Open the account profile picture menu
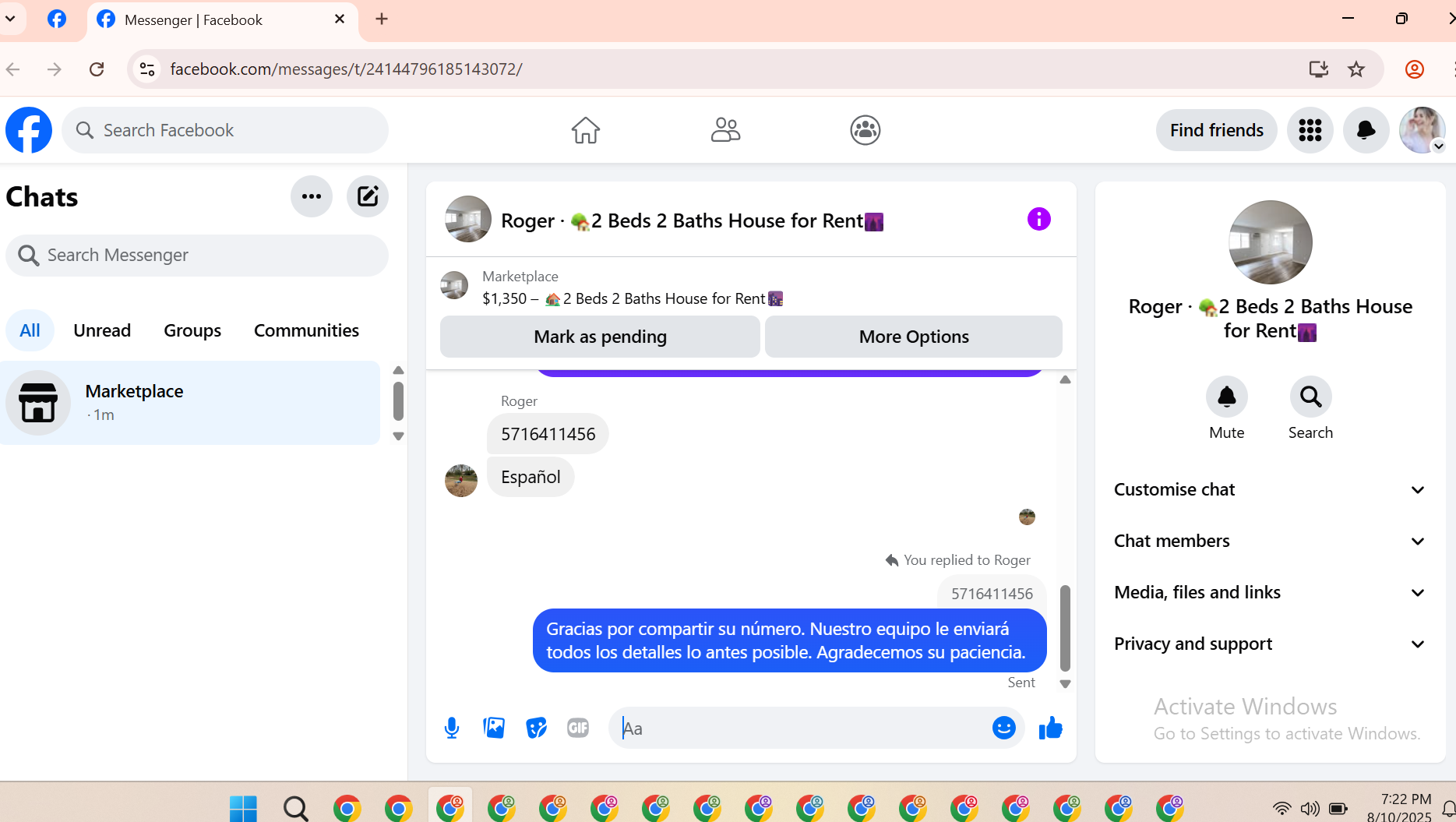 [x=1422, y=130]
